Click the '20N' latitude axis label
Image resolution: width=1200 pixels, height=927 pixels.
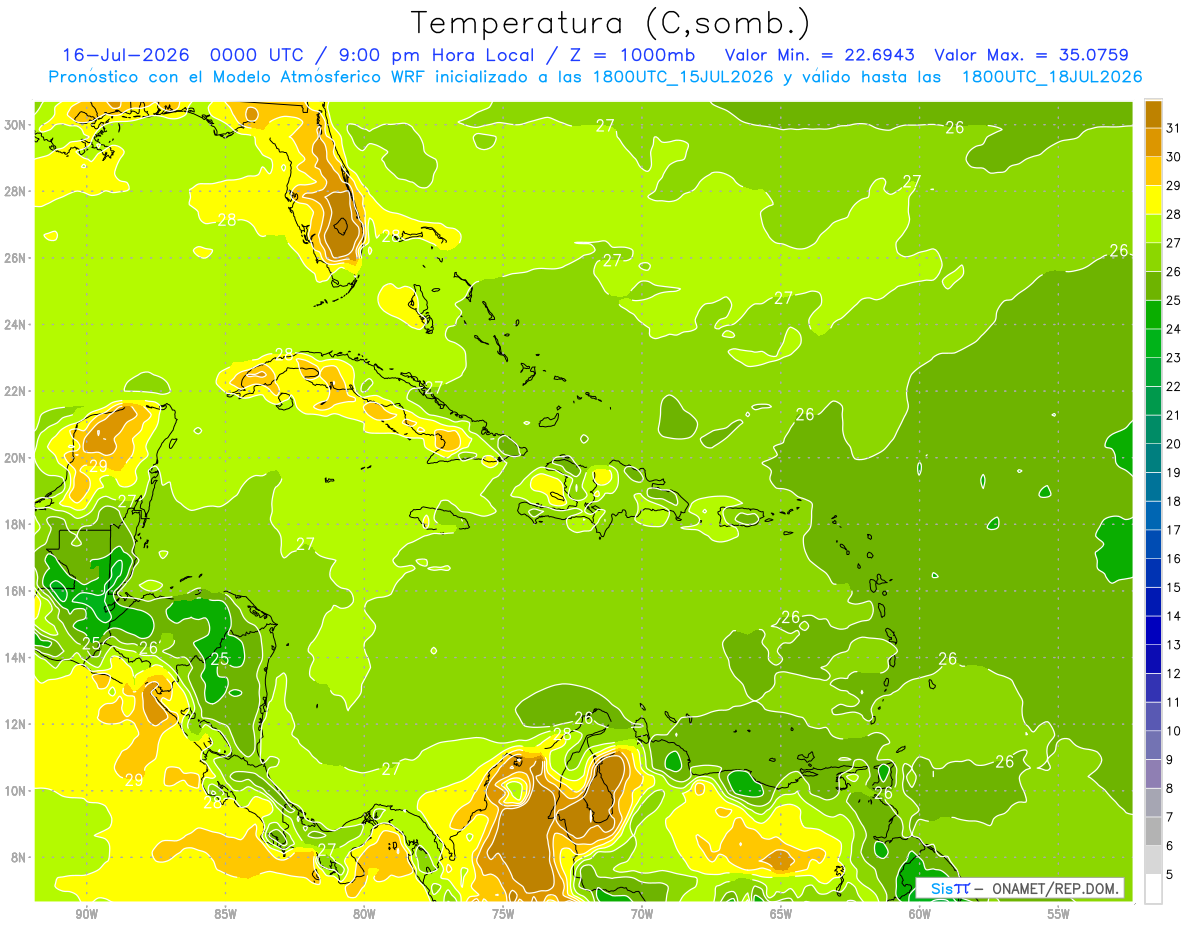point(16,458)
